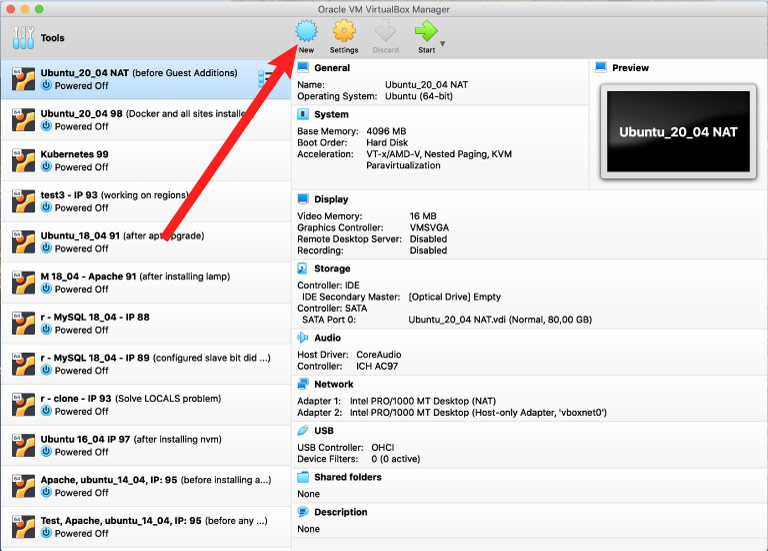Click the USB Controller OHCI value

(x=383, y=448)
